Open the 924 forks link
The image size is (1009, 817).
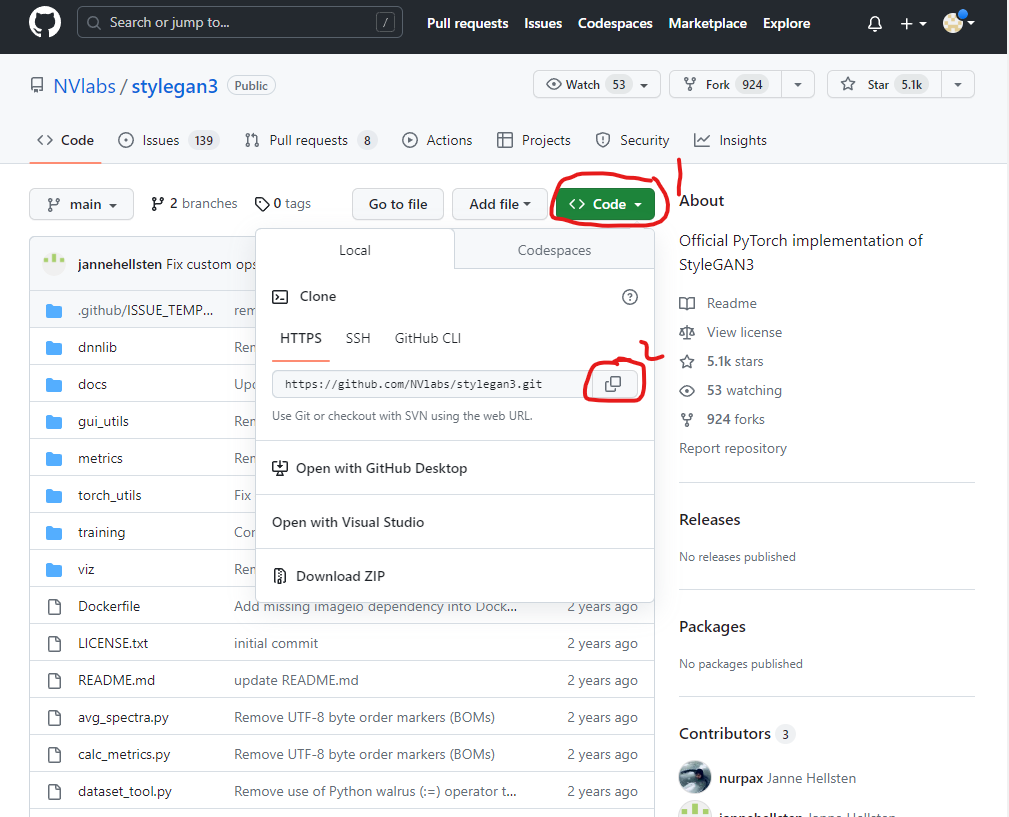[722, 419]
